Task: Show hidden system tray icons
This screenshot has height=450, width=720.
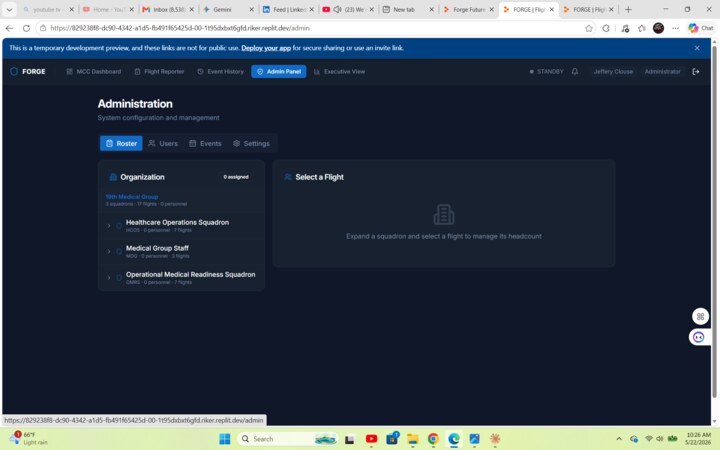Action: (619, 439)
